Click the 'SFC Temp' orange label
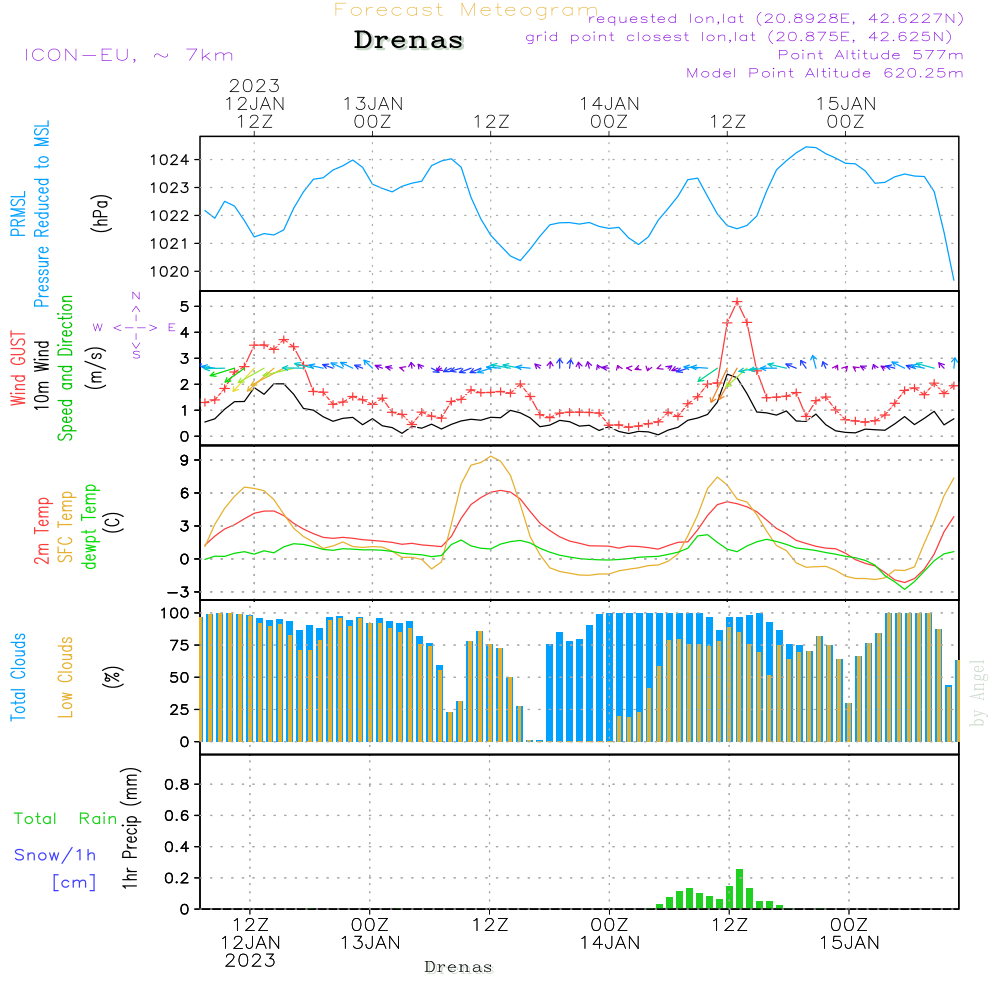 tap(66, 527)
